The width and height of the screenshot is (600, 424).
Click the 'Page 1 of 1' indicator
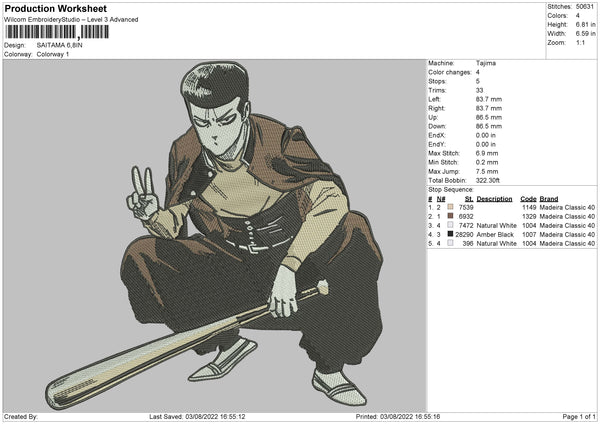[x=579, y=416]
